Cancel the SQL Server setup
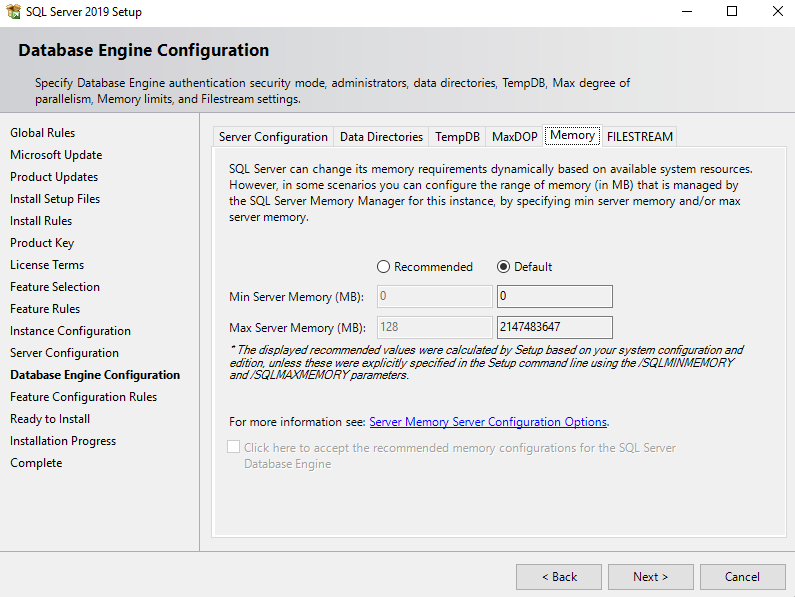Viewport: 795px width, 597px height. pyautogui.click(x=742, y=577)
